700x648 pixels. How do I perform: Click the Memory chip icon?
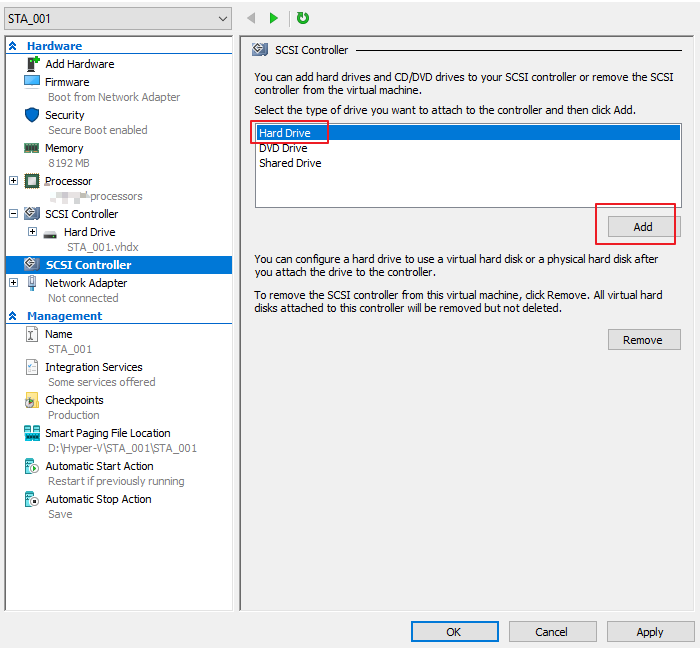[x=31, y=148]
